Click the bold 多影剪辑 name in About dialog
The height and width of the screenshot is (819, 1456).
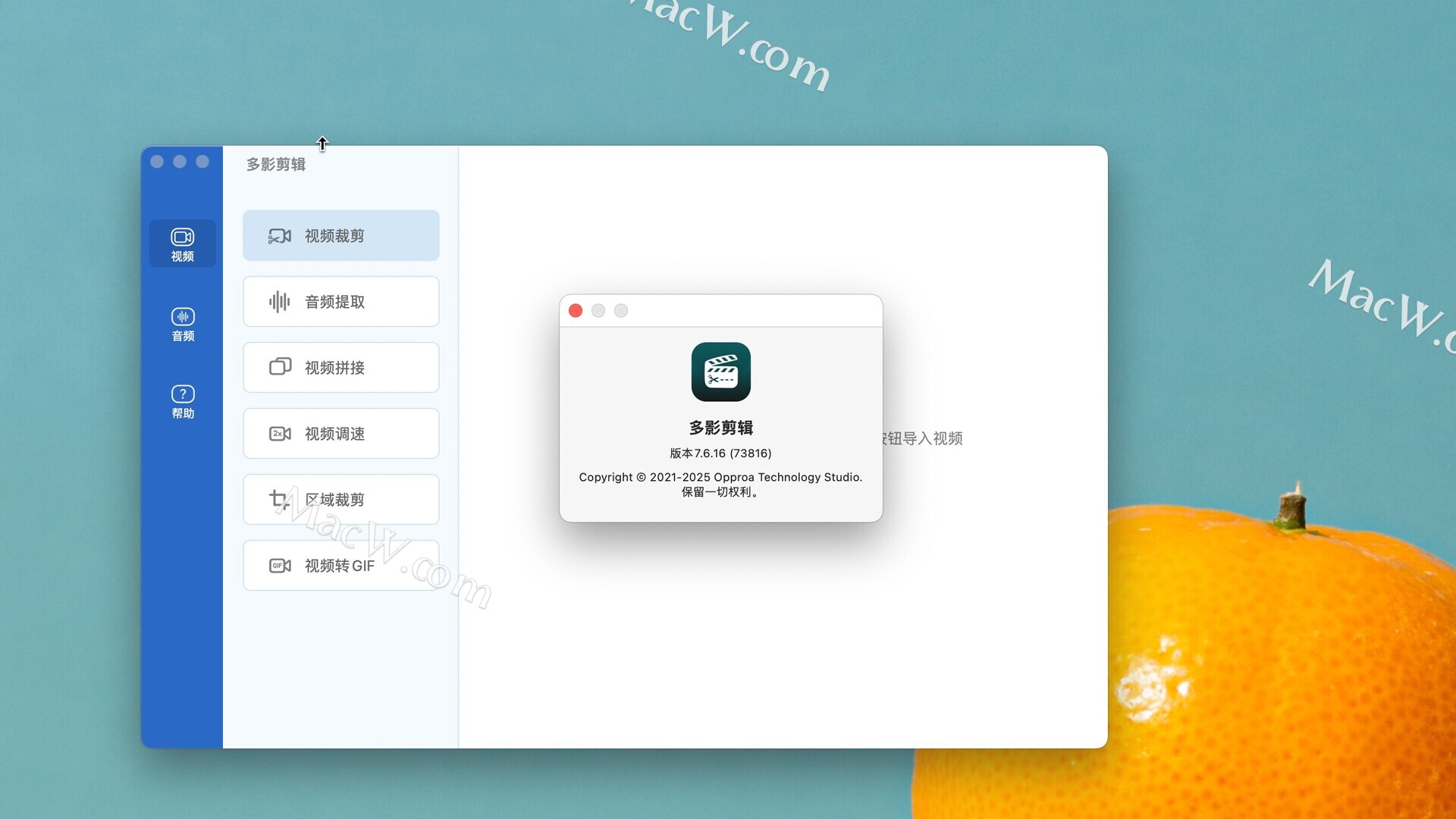(720, 428)
